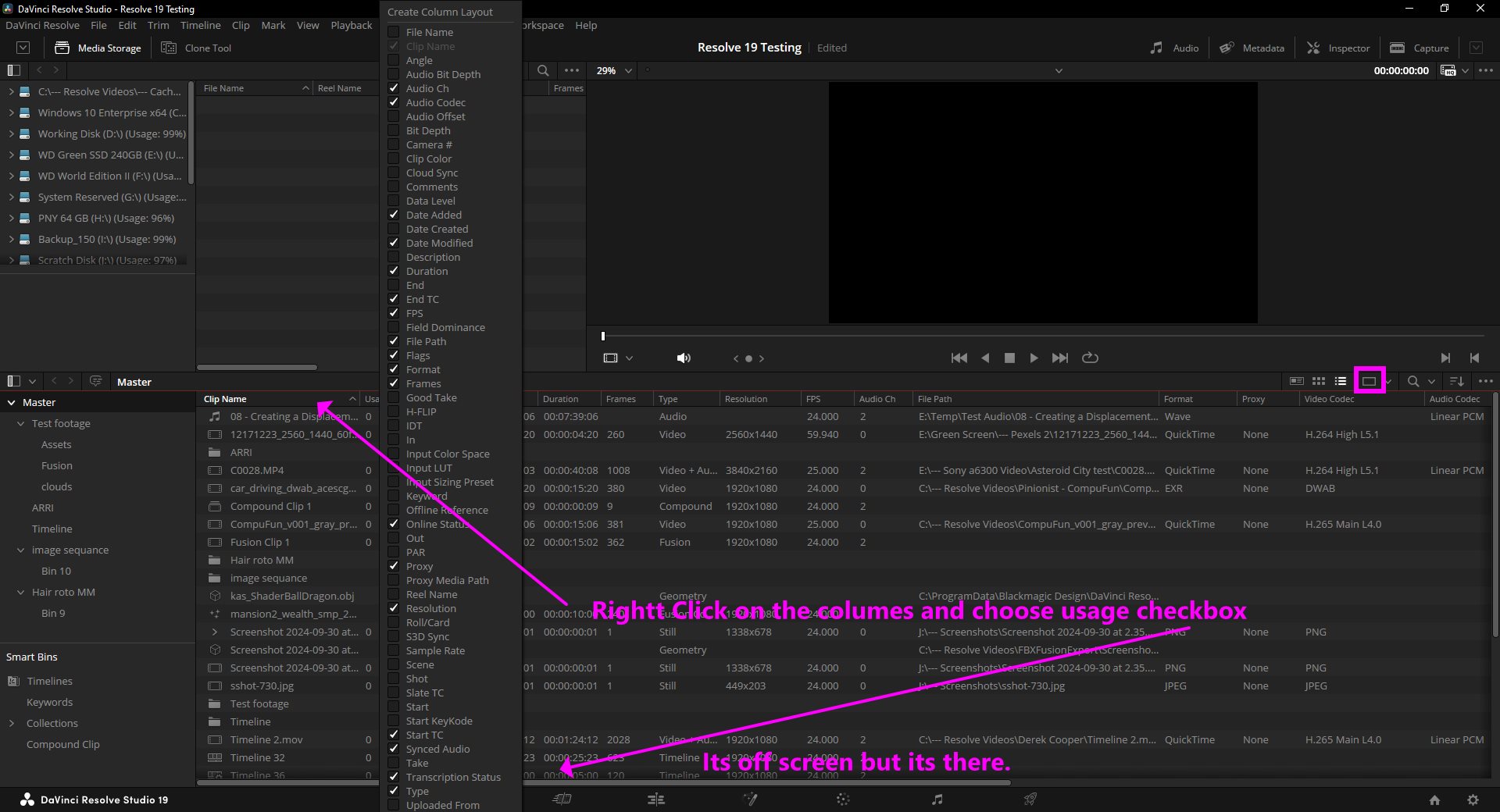Open the viewer clip name dropdown

tap(1059, 70)
